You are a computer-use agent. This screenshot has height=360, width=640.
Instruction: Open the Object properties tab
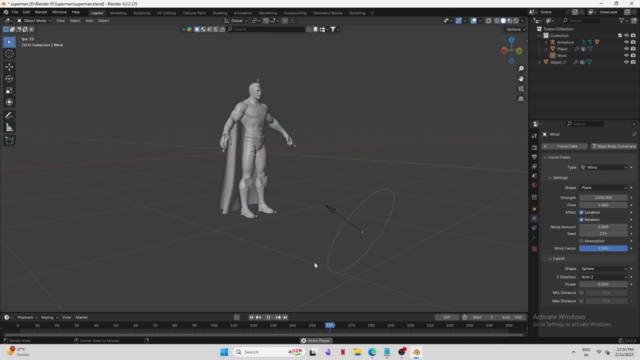coord(534,209)
